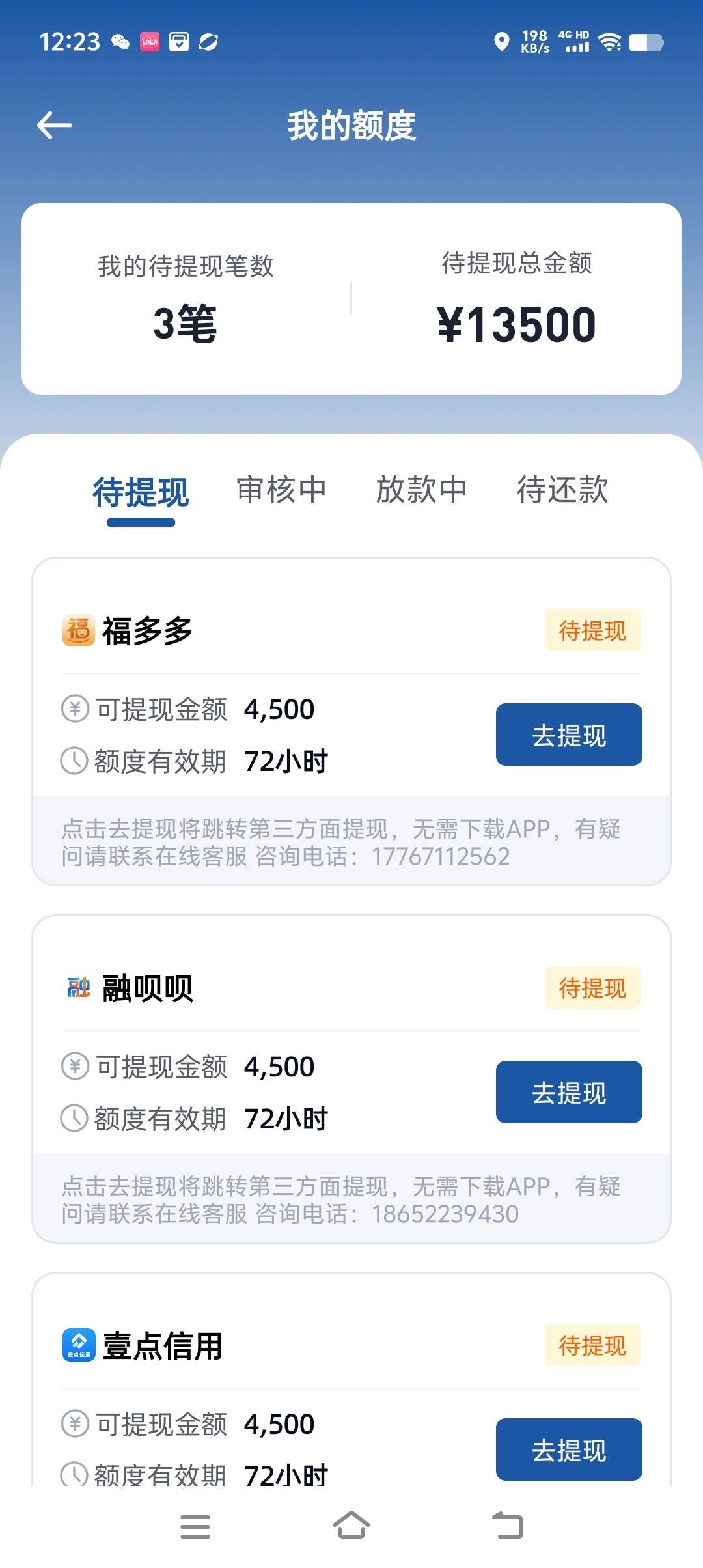Tap the 福多多 app logo icon
The image size is (703, 1568).
tap(79, 630)
